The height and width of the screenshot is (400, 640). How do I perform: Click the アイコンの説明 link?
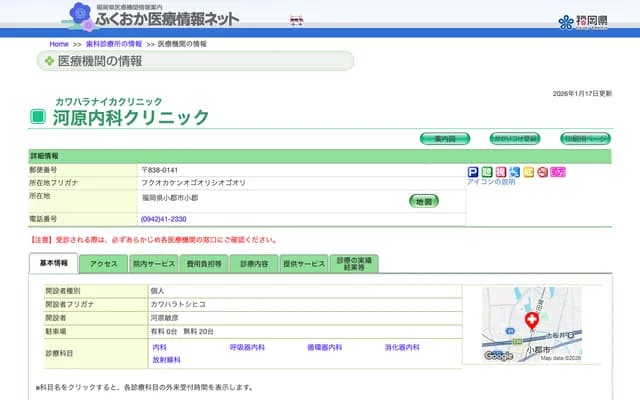tap(491, 182)
